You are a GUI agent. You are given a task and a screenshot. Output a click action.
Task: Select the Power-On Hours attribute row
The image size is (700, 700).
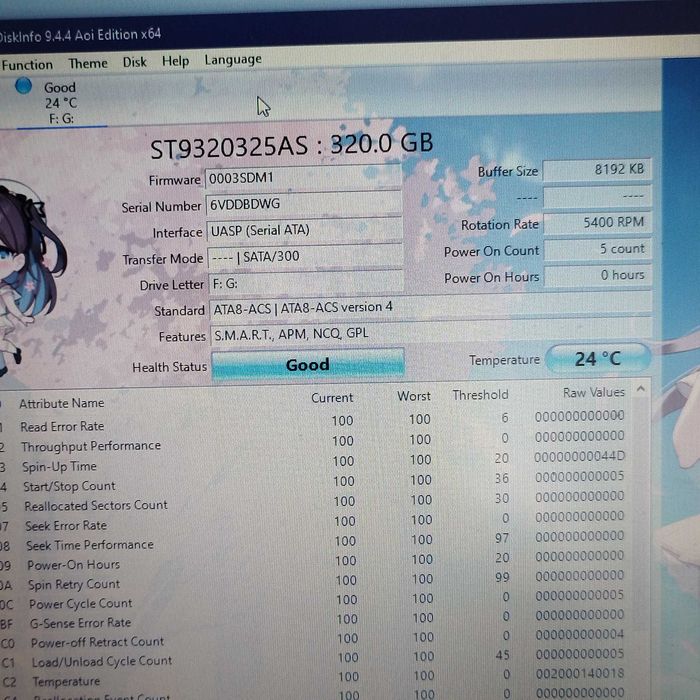click(x=312, y=560)
